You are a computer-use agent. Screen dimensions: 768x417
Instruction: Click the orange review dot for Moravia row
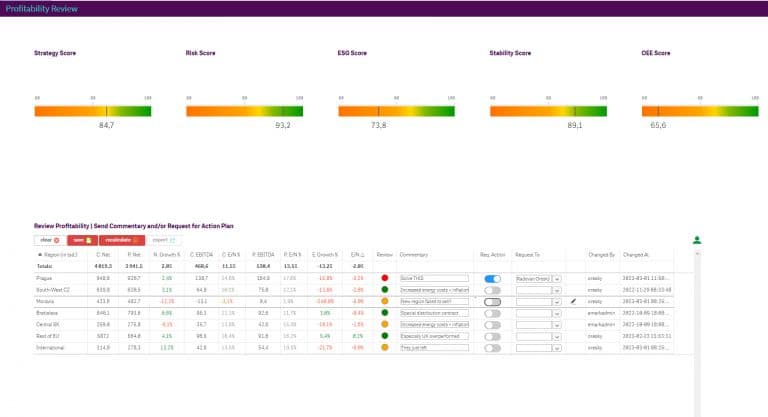pyautogui.click(x=385, y=301)
